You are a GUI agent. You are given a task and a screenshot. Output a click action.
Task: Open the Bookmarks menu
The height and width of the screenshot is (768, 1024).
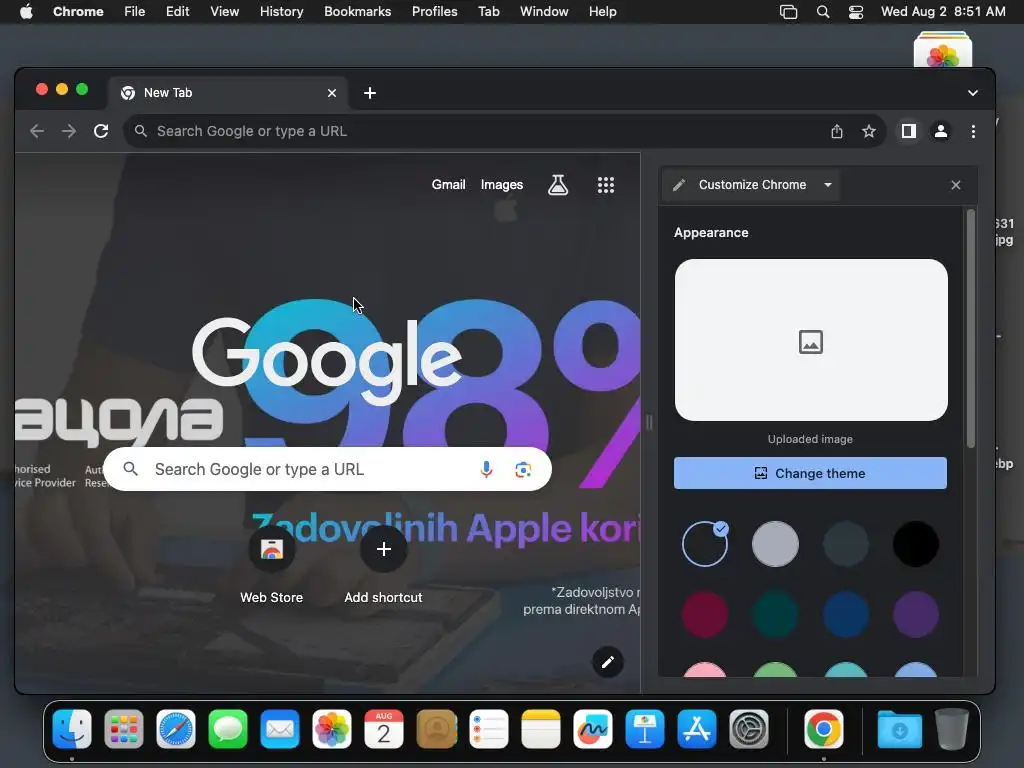357,12
